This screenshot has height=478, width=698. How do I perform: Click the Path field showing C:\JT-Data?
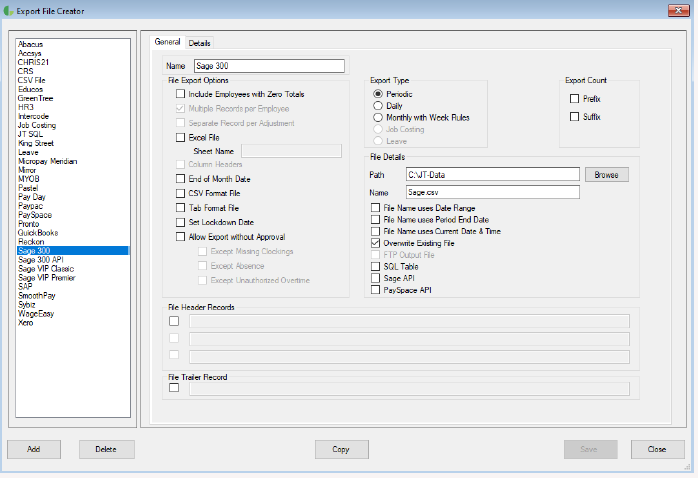pos(493,174)
